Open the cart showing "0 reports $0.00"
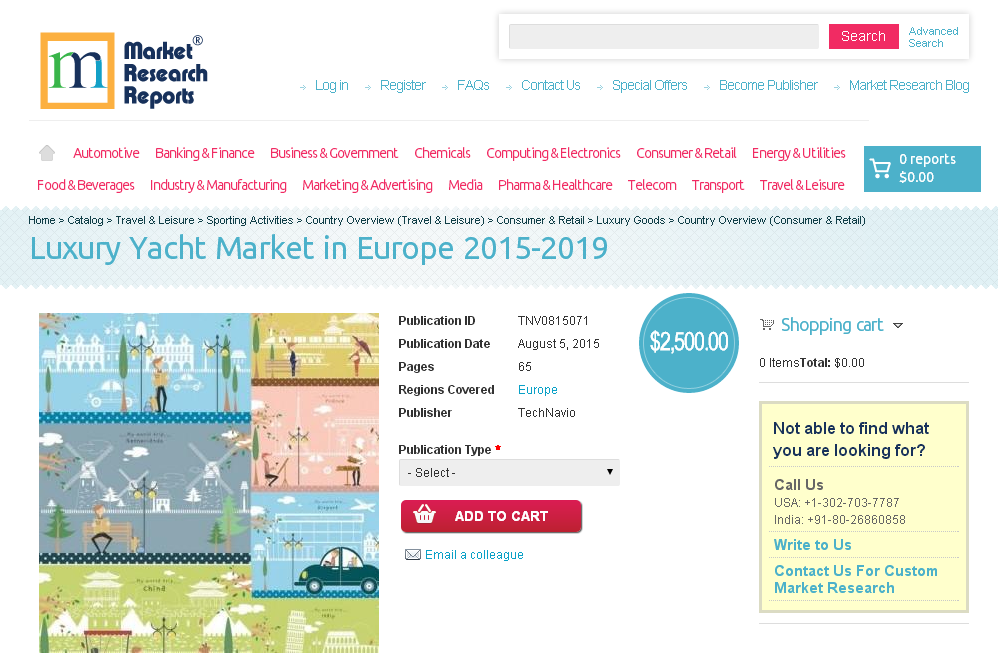This screenshot has width=998, height=659. point(920,168)
